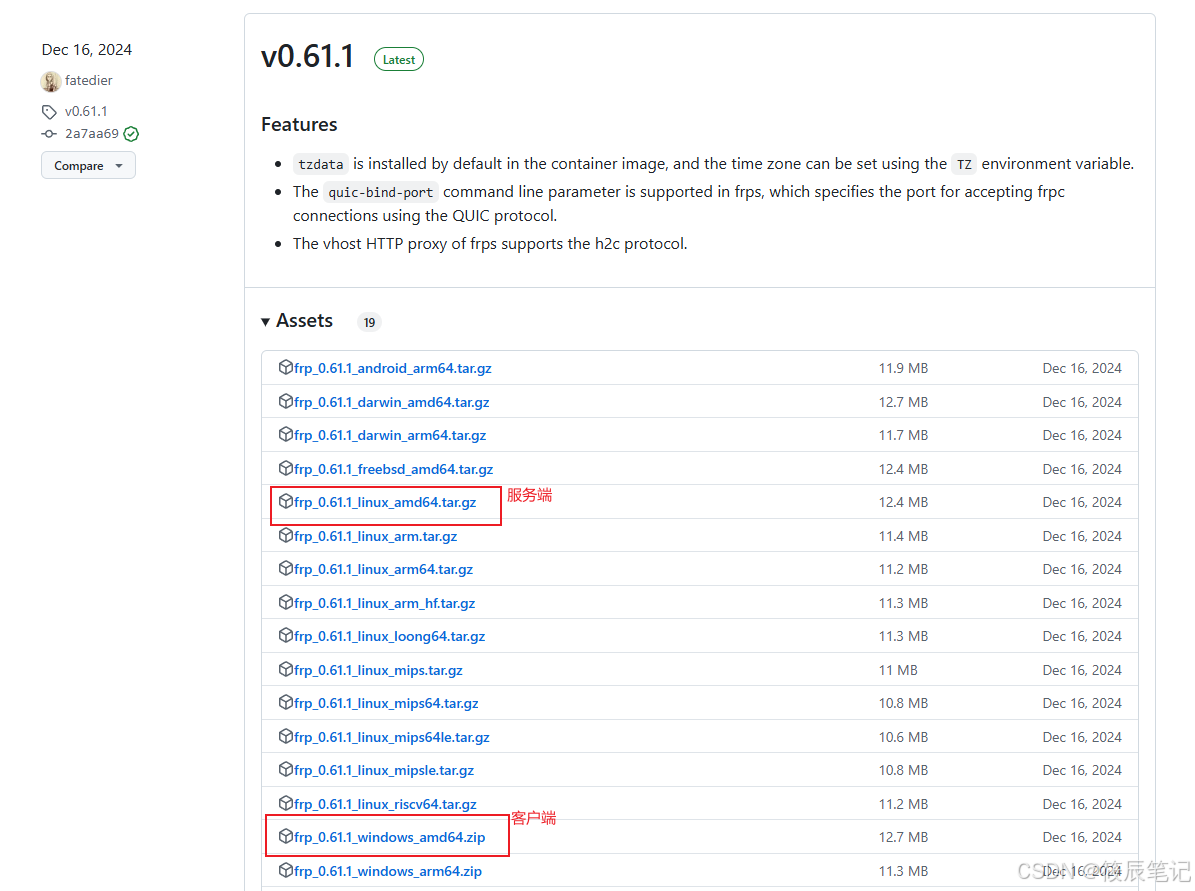Screen dimensions: 1195x891
Task: Click the 11.4 MB size of linux_arm
Action: (x=903, y=536)
